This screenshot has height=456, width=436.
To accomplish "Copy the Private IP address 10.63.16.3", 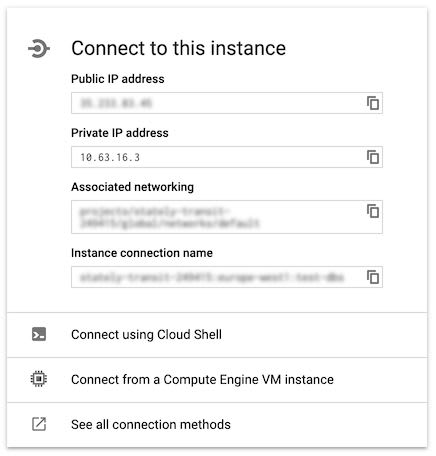I will 373,157.
